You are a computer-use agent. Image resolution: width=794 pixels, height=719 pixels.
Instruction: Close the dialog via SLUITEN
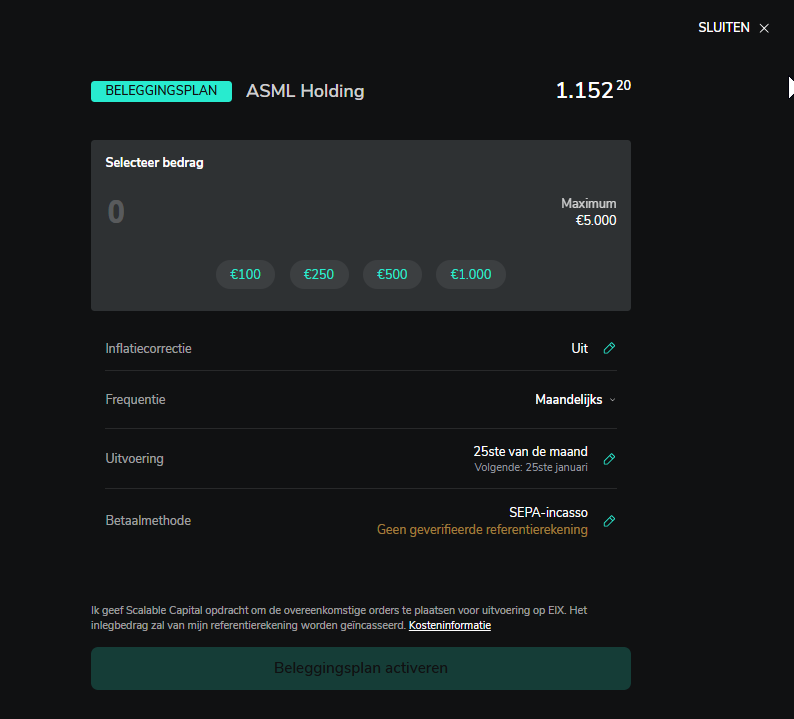(x=733, y=28)
